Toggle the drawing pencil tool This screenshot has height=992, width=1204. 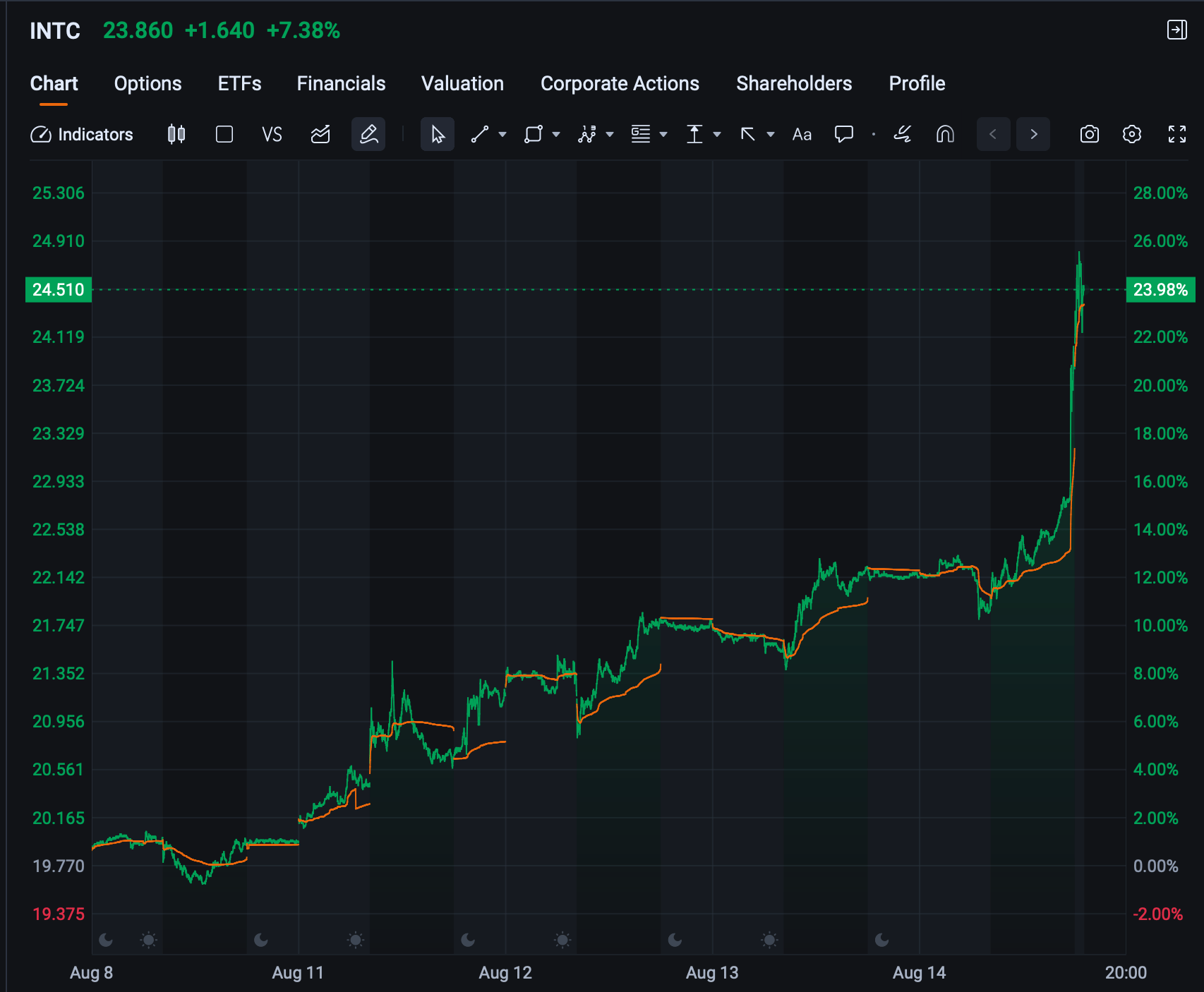tap(368, 134)
